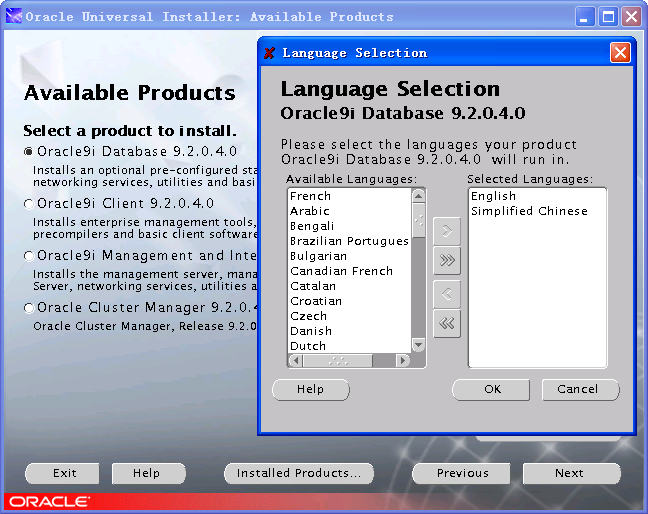Click the Language Selection title bar icon
This screenshot has height=514, width=648.
pos(270,53)
